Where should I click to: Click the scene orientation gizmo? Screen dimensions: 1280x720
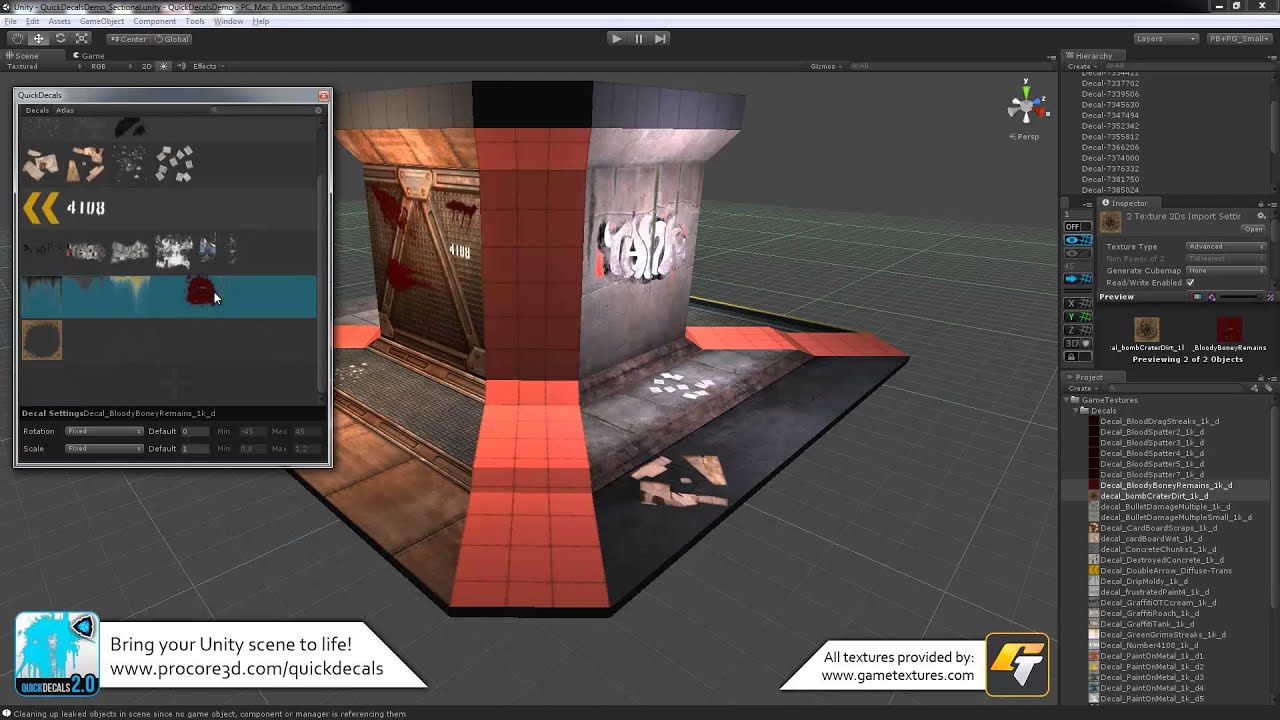(1025, 105)
